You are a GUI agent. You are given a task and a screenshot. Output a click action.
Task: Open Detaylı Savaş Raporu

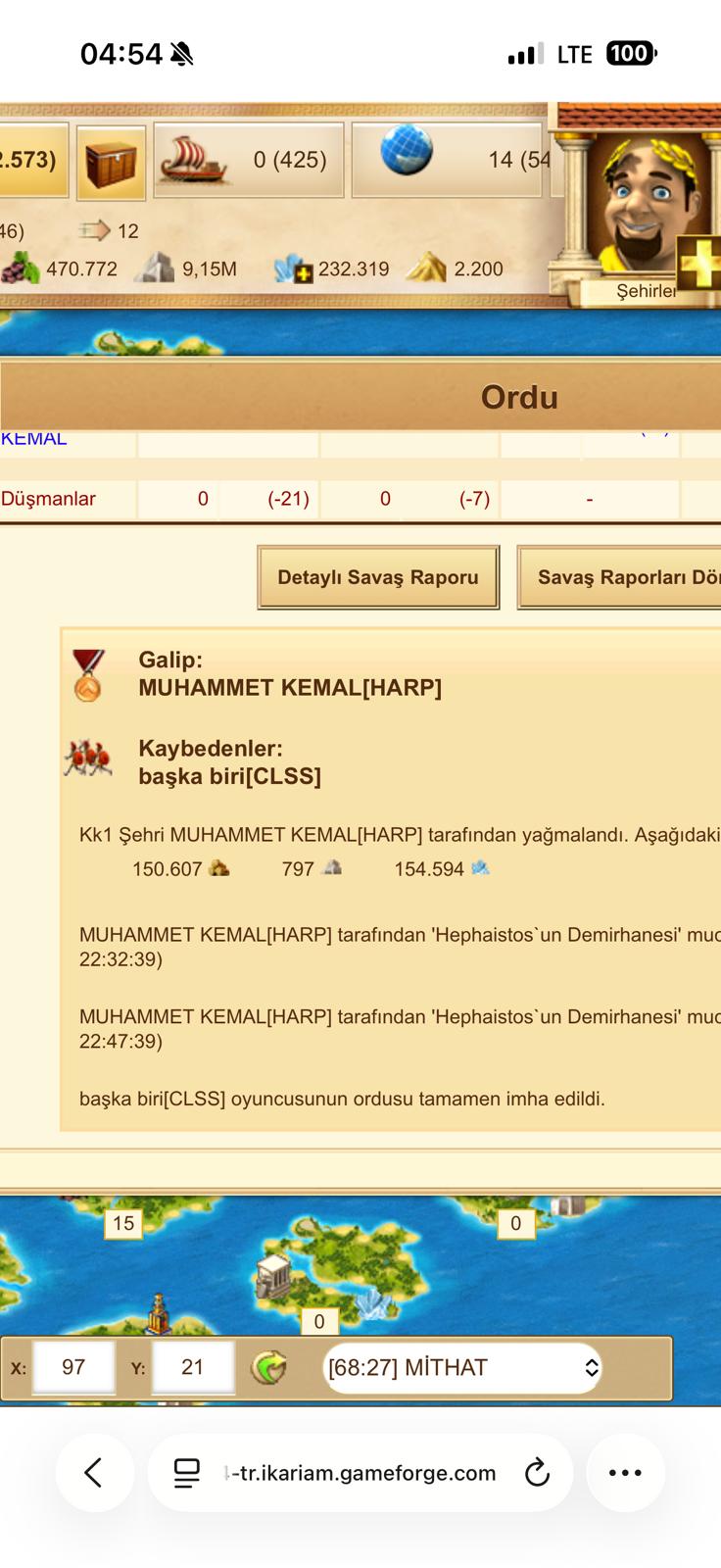(x=378, y=577)
